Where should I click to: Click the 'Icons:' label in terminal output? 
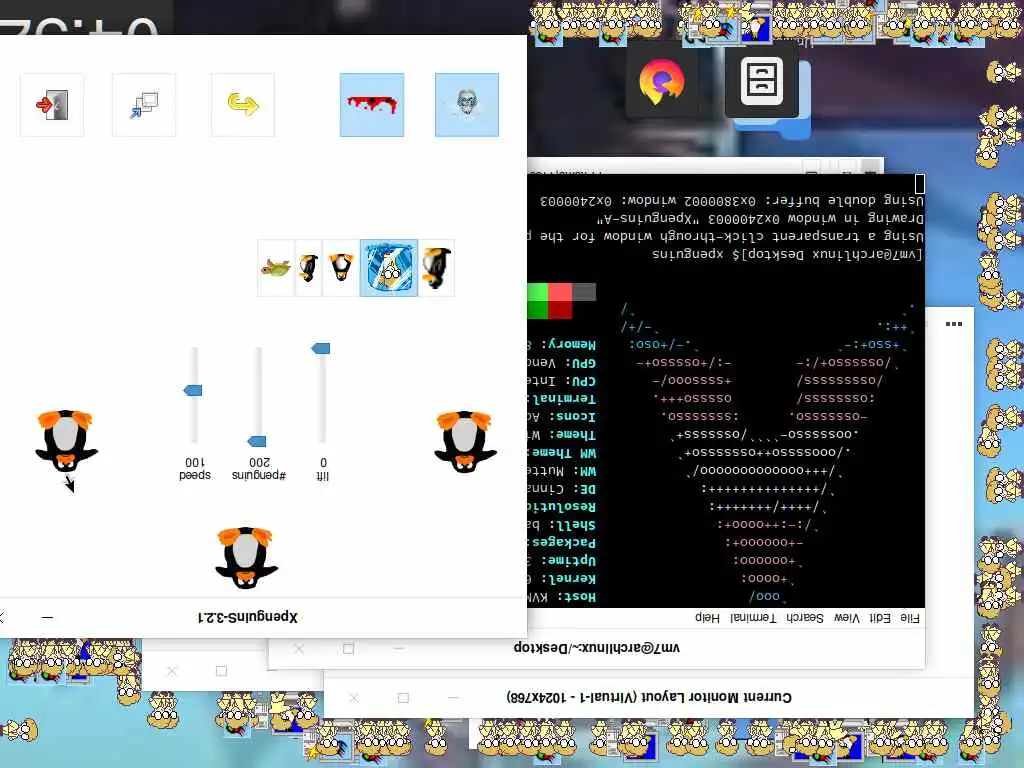tap(575, 417)
